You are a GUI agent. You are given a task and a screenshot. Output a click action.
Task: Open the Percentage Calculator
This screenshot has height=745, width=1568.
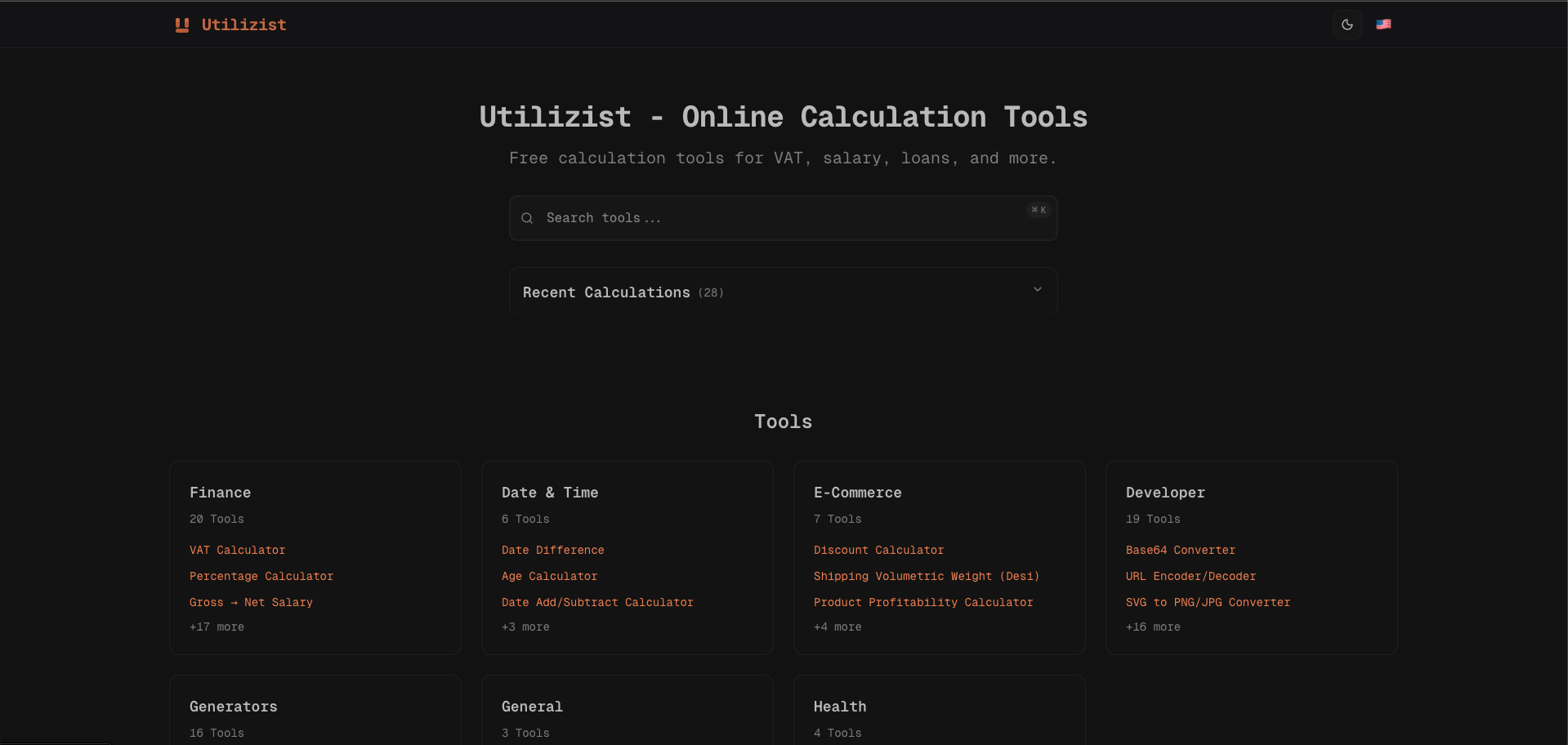click(261, 576)
